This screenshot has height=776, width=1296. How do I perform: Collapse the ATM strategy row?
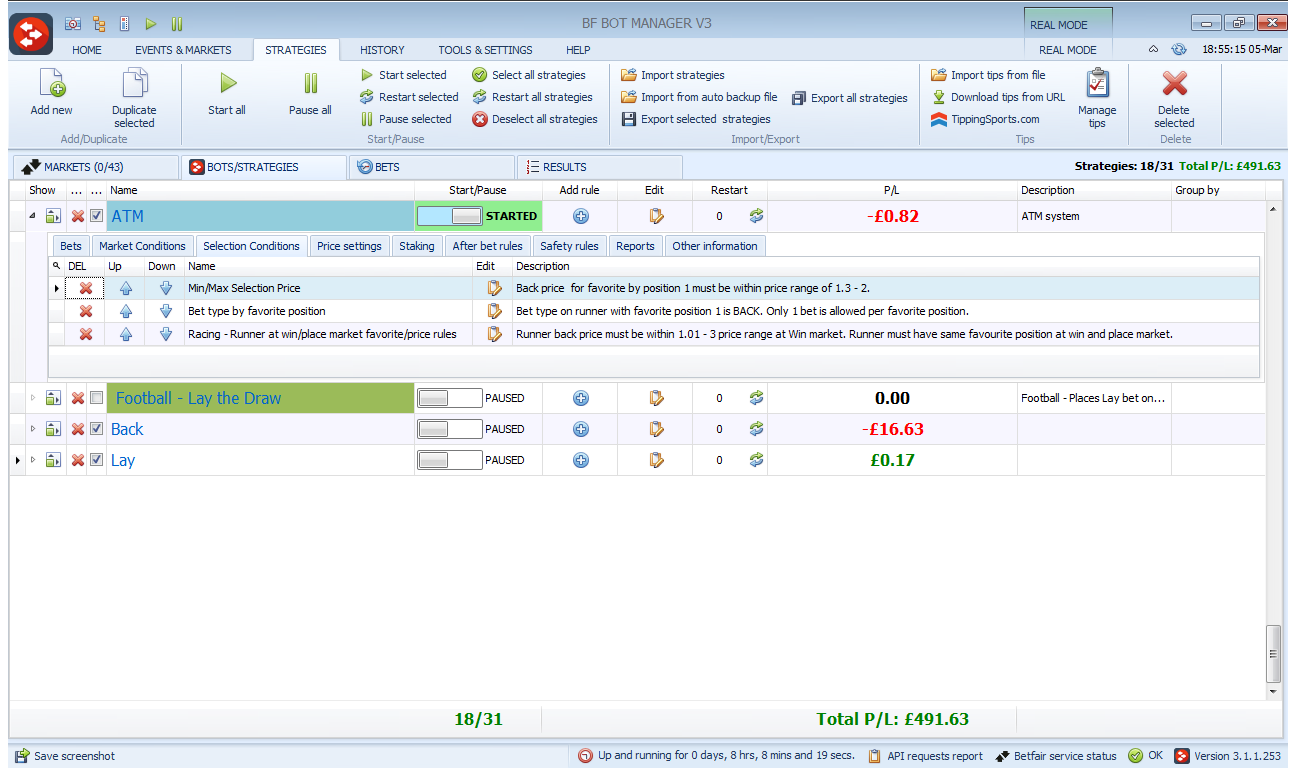point(32,216)
